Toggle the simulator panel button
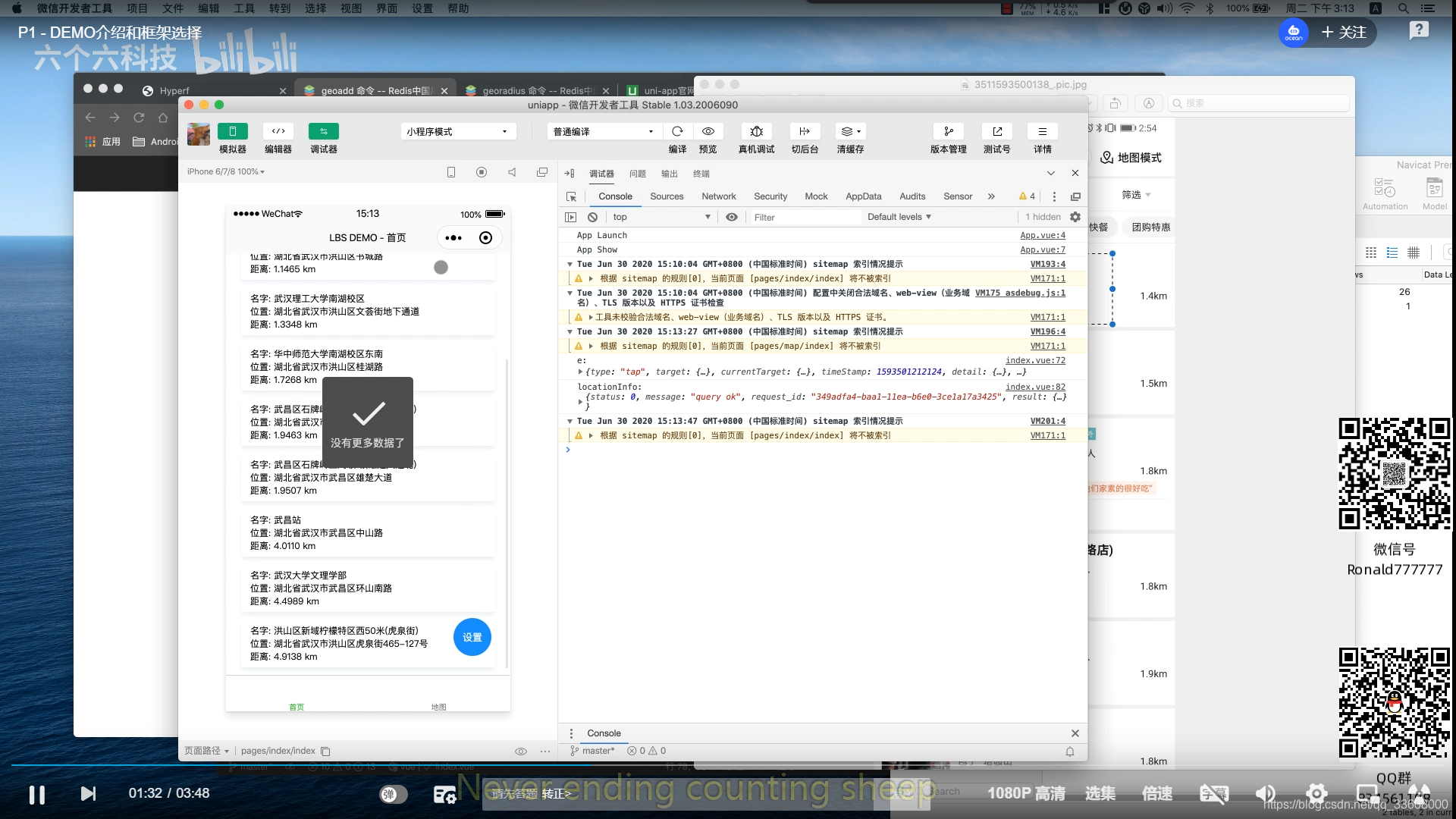Image resolution: width=1456 pixels, height=819 pixels. pos(232,131)
